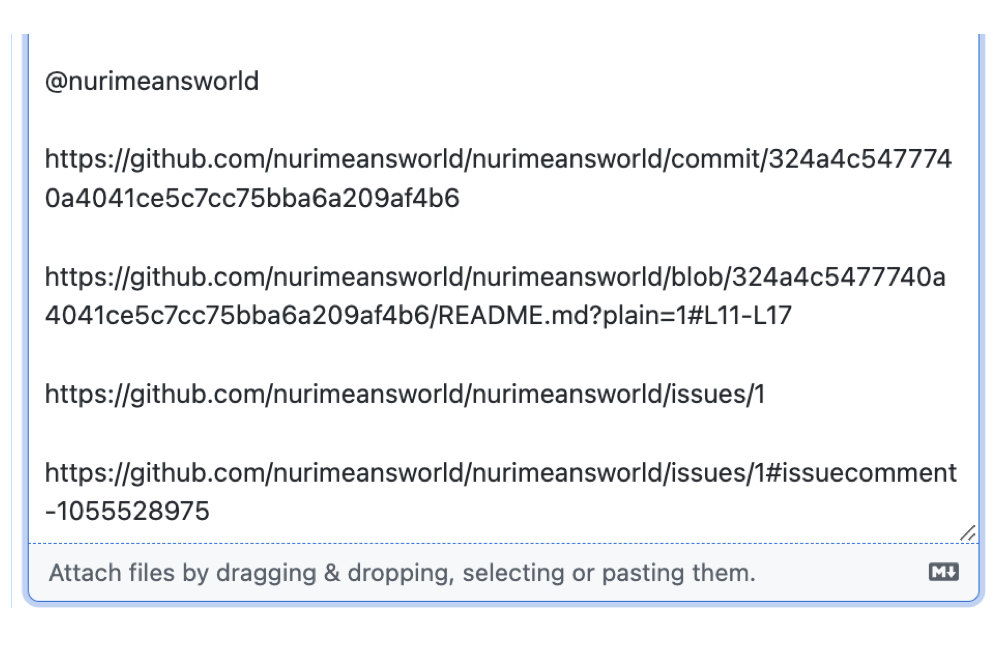Place cursor on -1055528975 text
Screen dimensions: 1007x652
(x=127, y=511)
